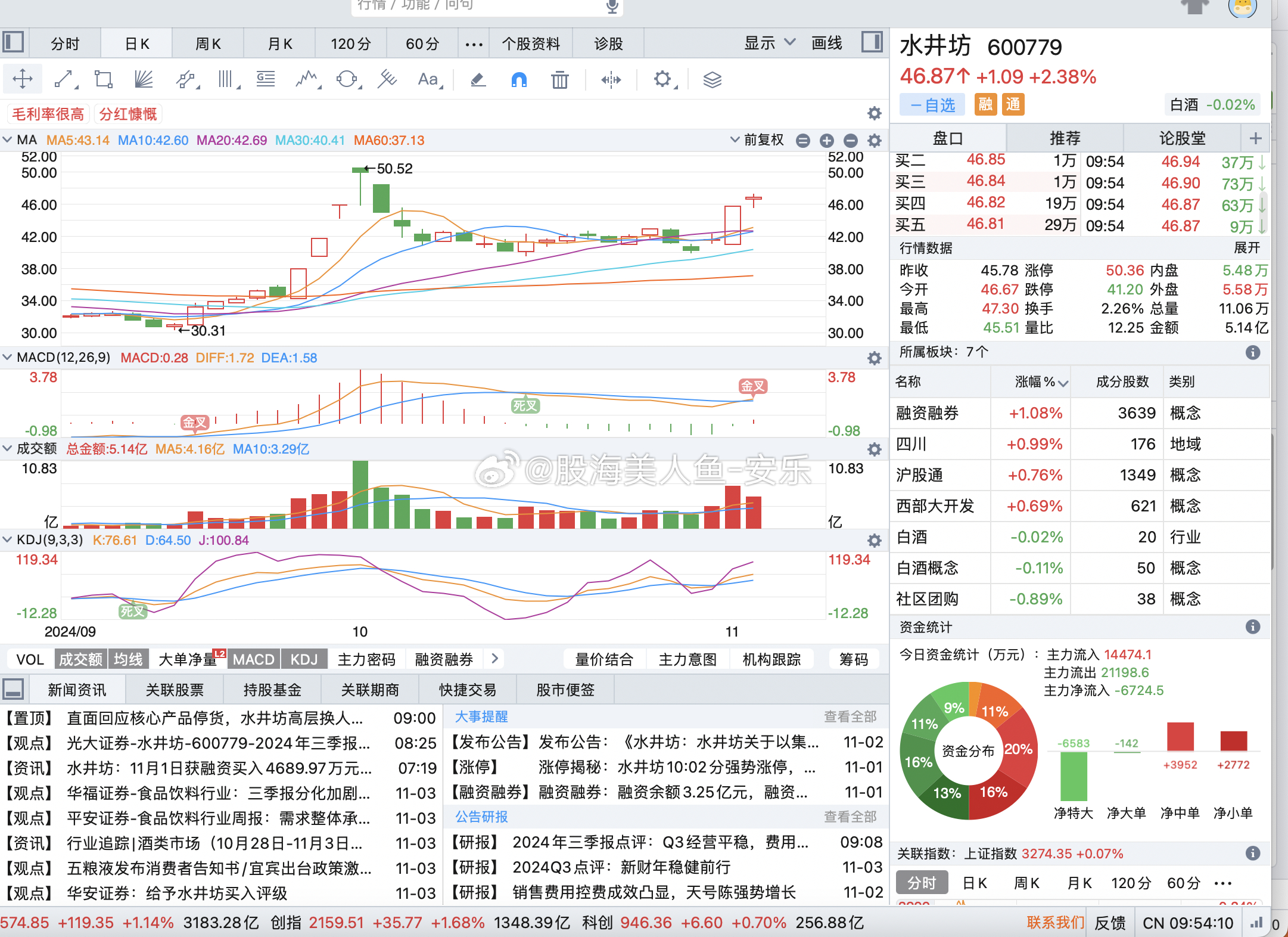
Task: Select the wave pattern drawing tool
Action: tap(307, 79)
